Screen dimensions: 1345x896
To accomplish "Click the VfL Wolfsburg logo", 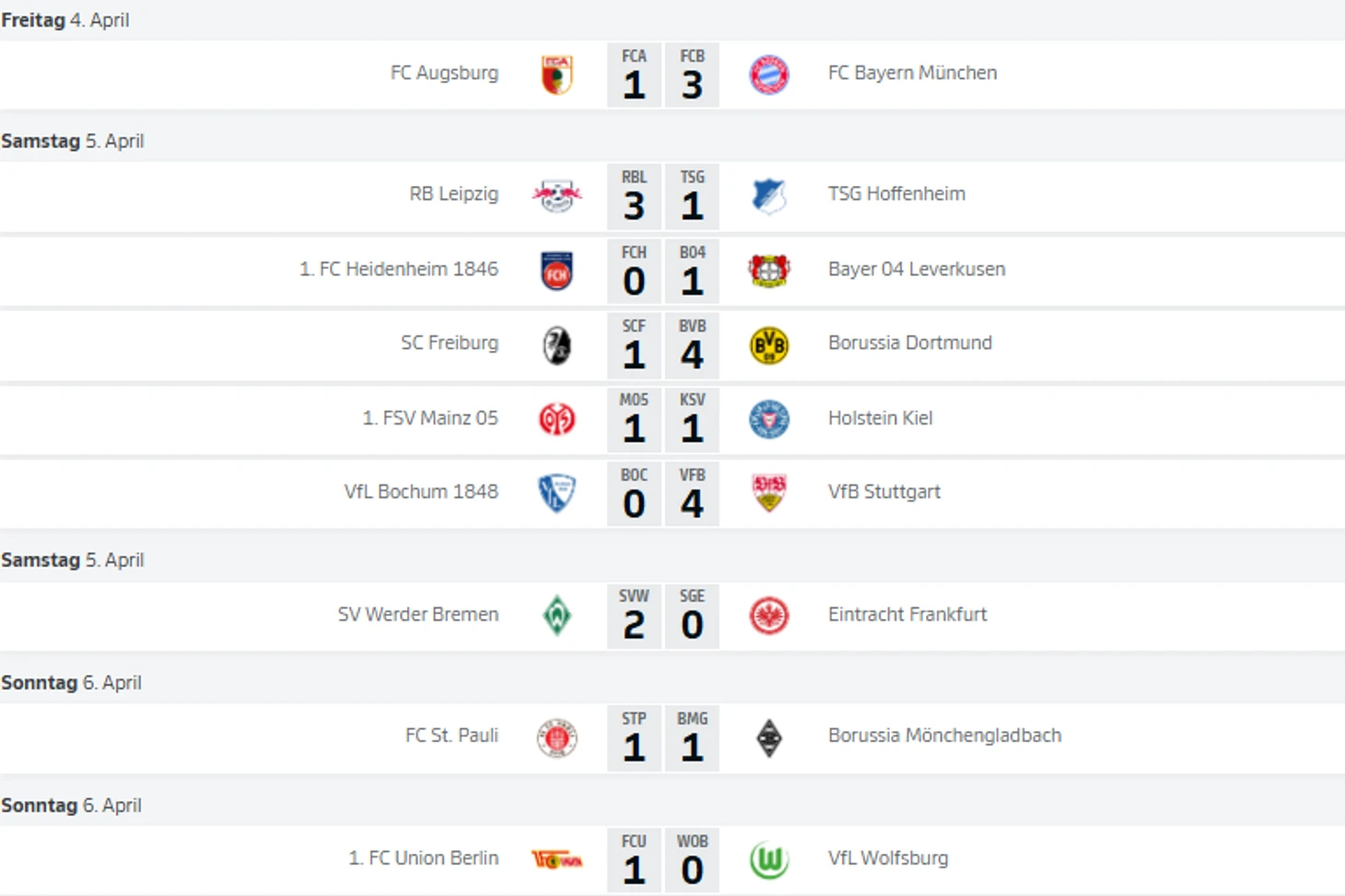I will pyautogui.click(x=768, y=860).
